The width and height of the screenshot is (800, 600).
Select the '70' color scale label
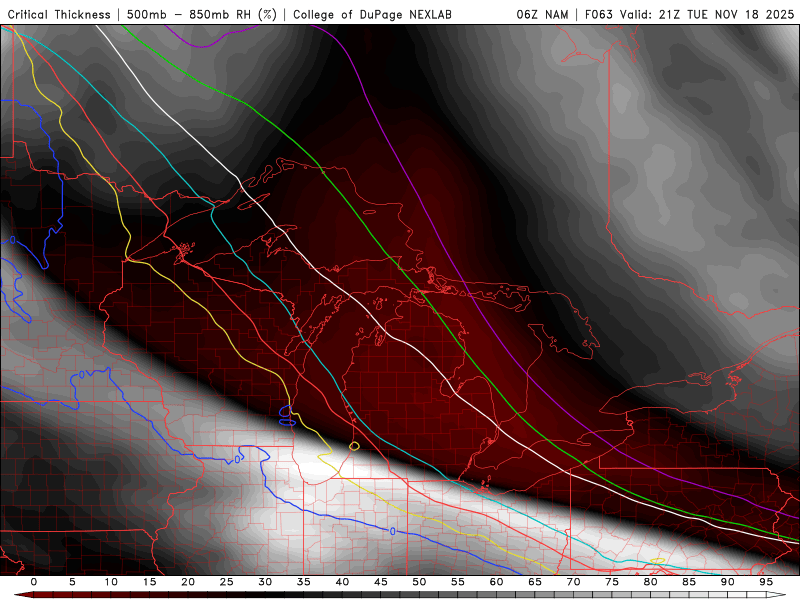coord(573,582)
